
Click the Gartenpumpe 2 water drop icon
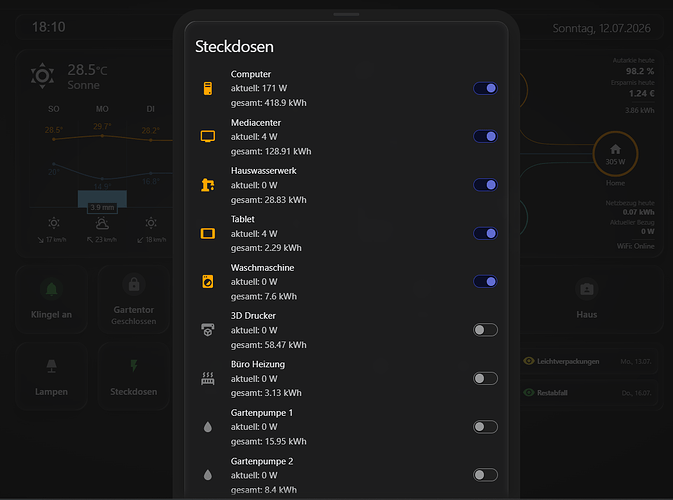(208, 475)
